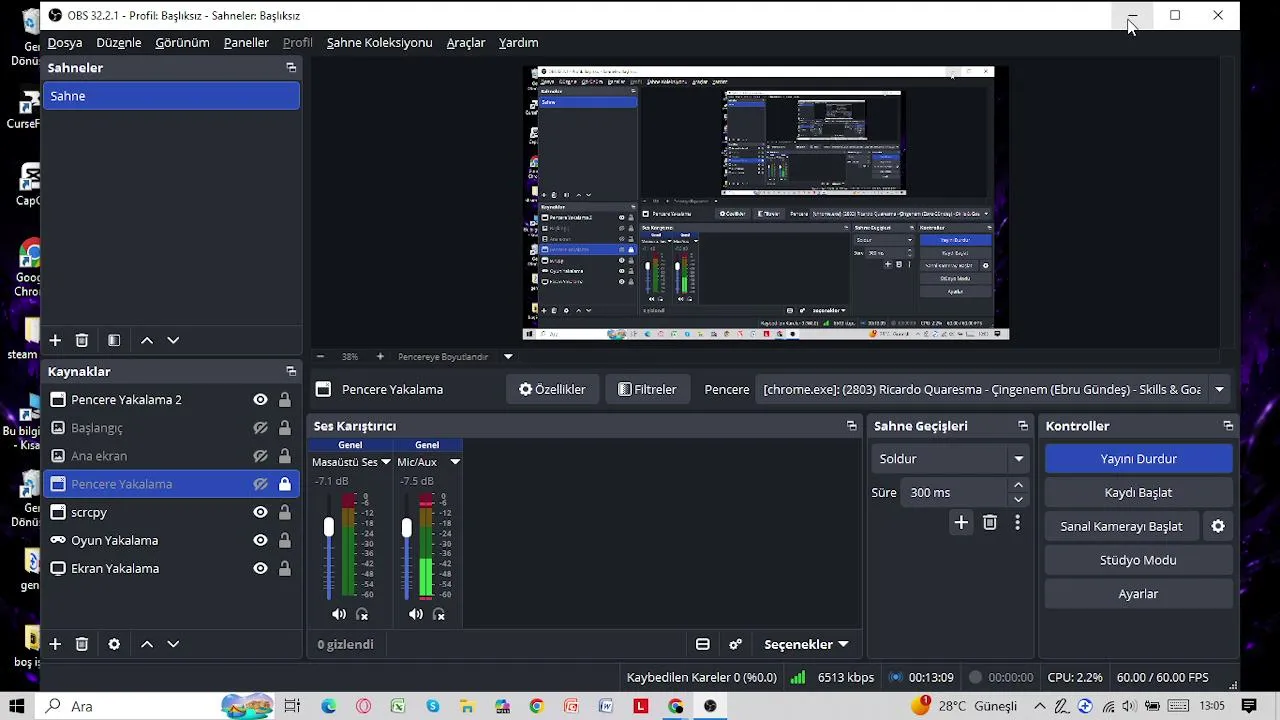Float the Sahneler dock panel
Viewport: 1280px width, 720px height.
tap(291, 68)
